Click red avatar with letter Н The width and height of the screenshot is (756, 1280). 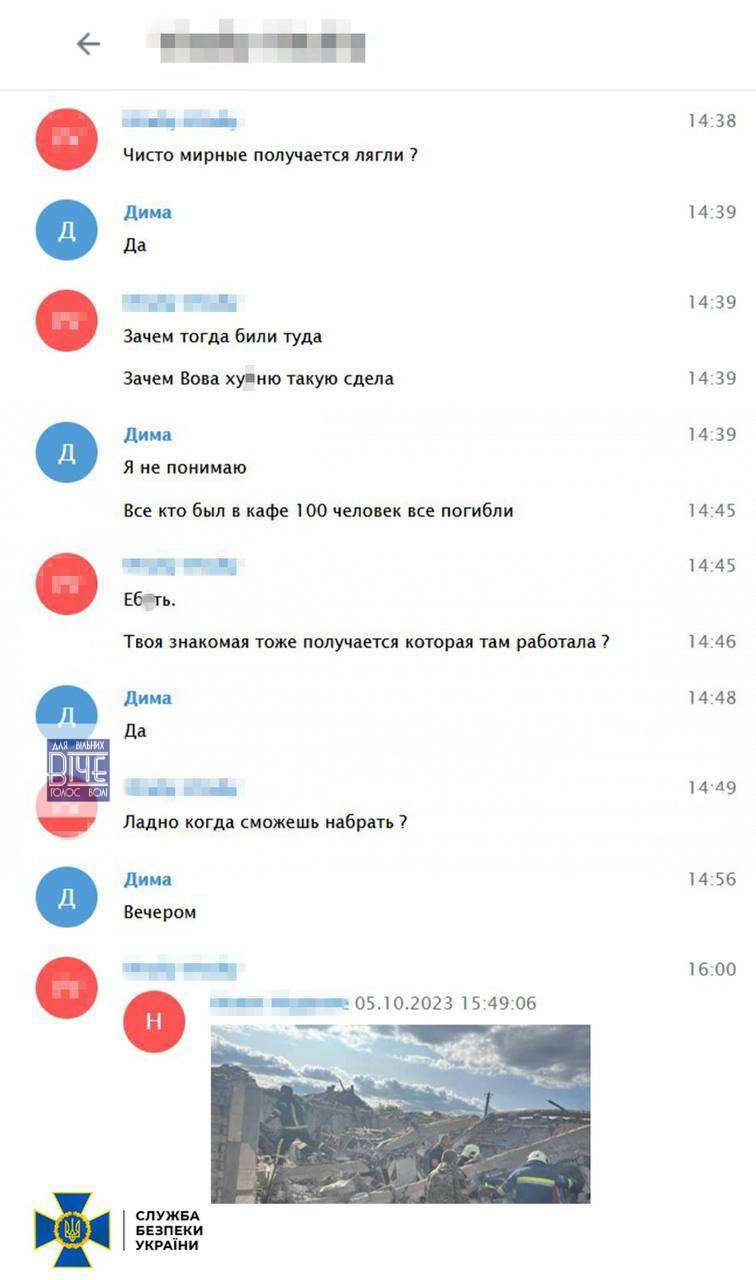[154, 1021]
